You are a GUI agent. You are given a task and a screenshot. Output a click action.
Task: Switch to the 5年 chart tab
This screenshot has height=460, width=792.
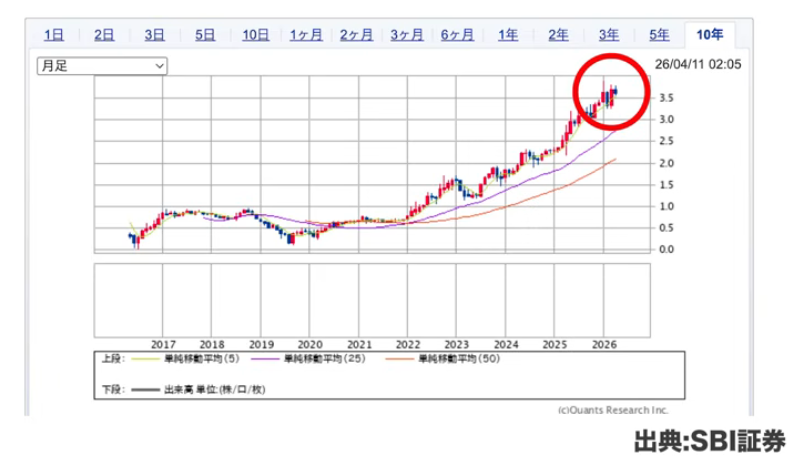pos(659,34)
